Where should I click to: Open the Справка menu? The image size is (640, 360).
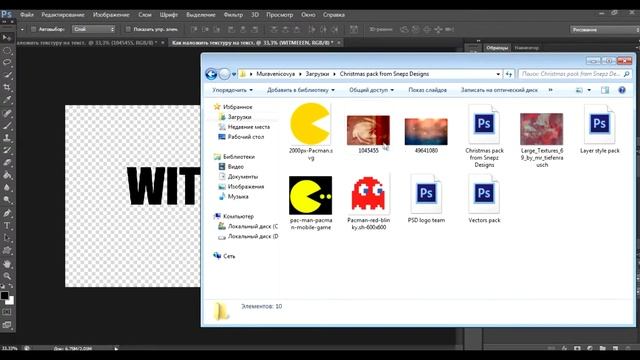[334, 15]
